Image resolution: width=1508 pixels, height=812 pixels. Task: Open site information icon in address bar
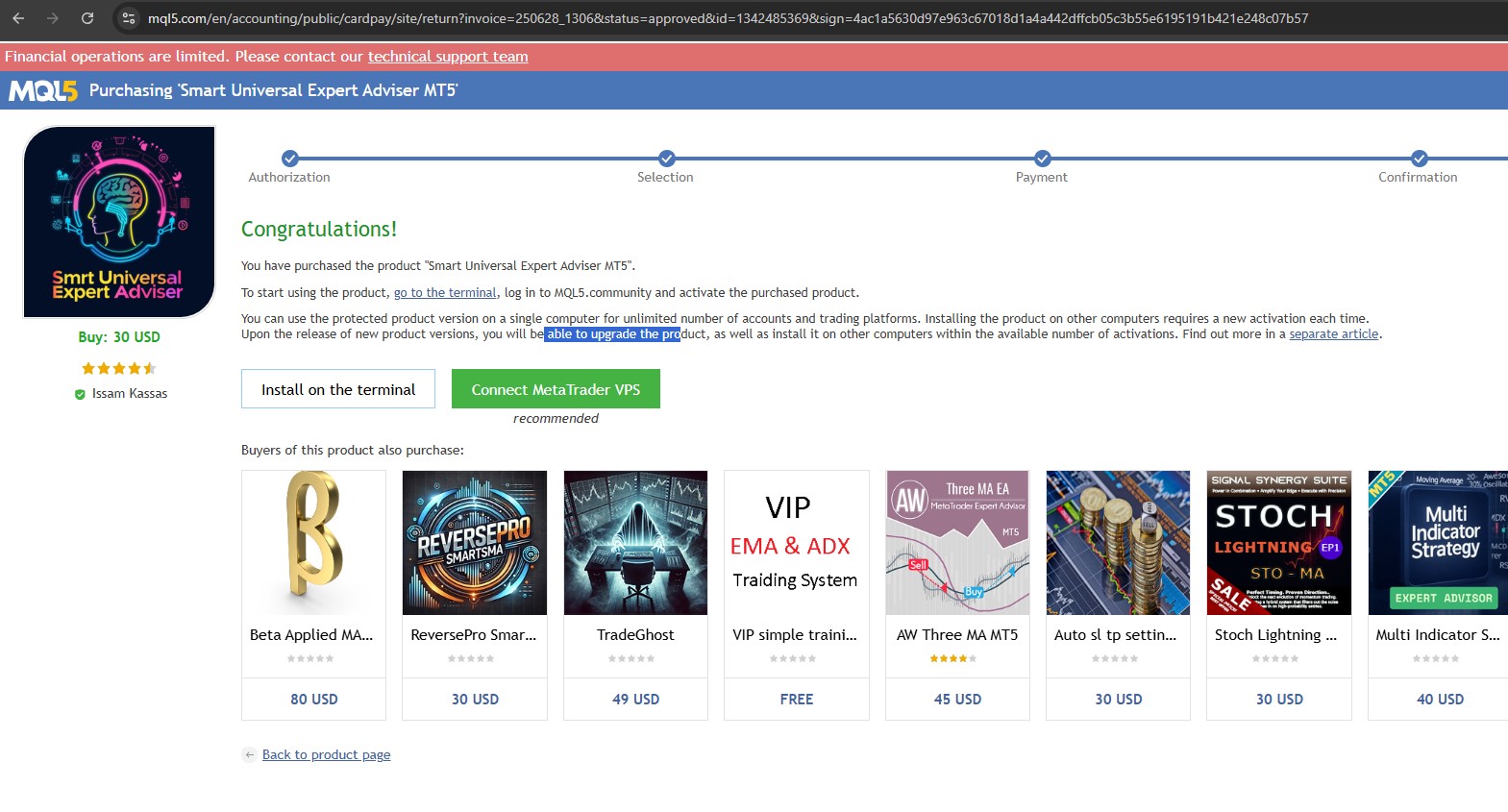[129, 18]
